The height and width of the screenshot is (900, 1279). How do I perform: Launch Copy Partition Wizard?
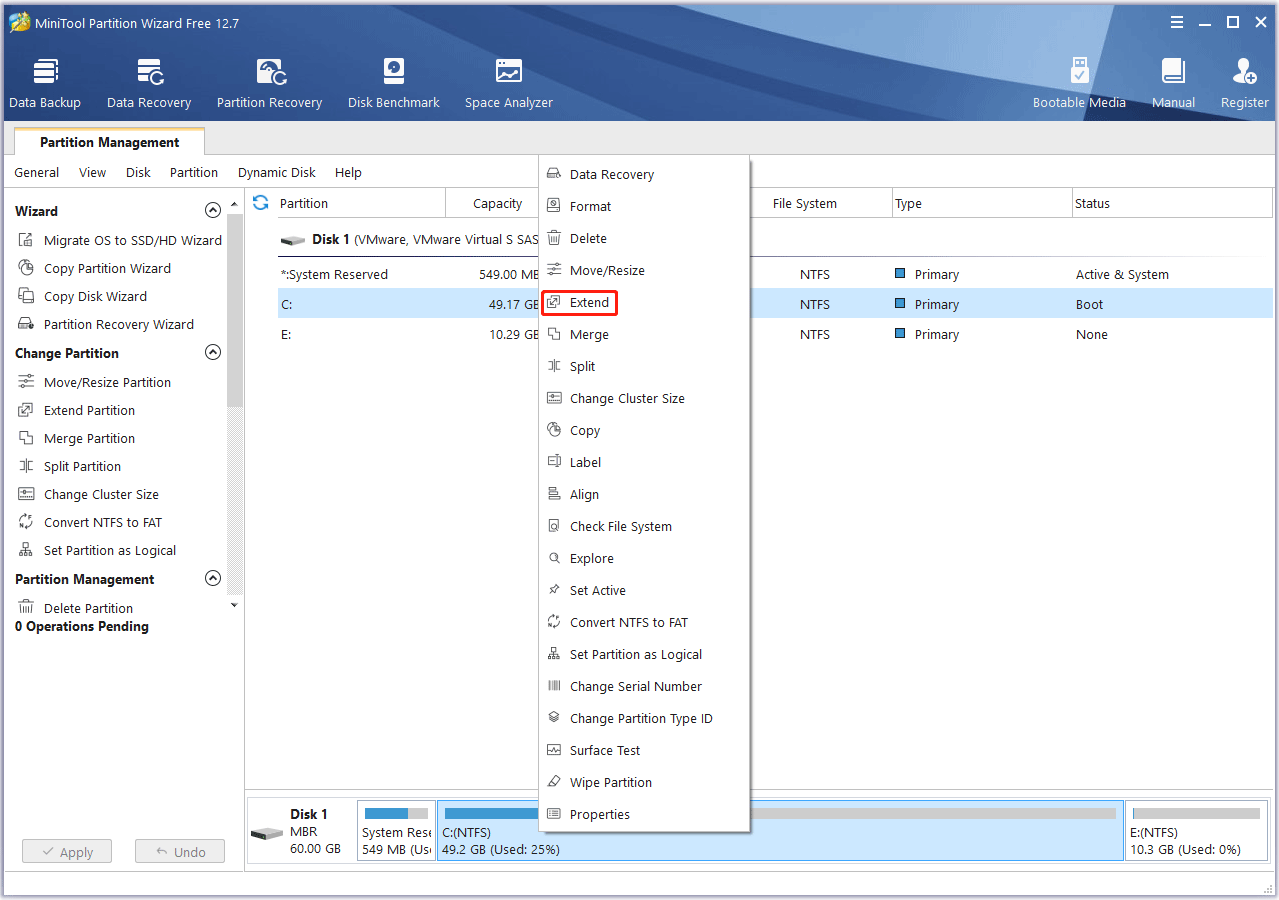[x=95, y=268]
